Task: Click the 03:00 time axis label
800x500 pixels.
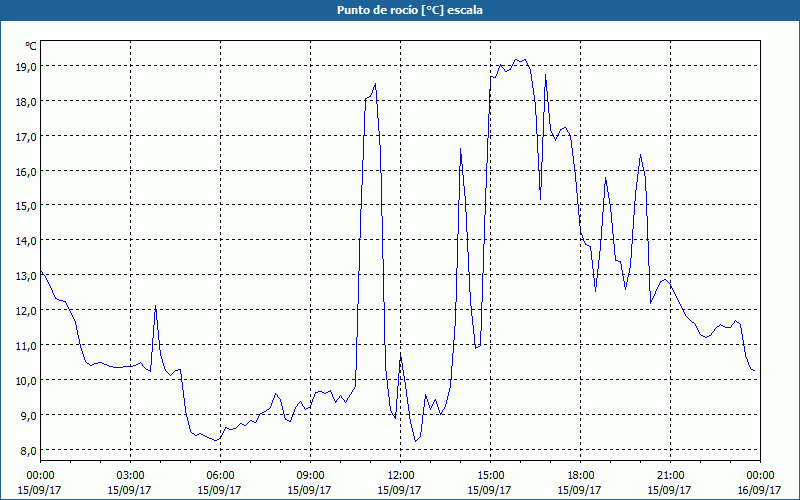Action: pos(130,476)
